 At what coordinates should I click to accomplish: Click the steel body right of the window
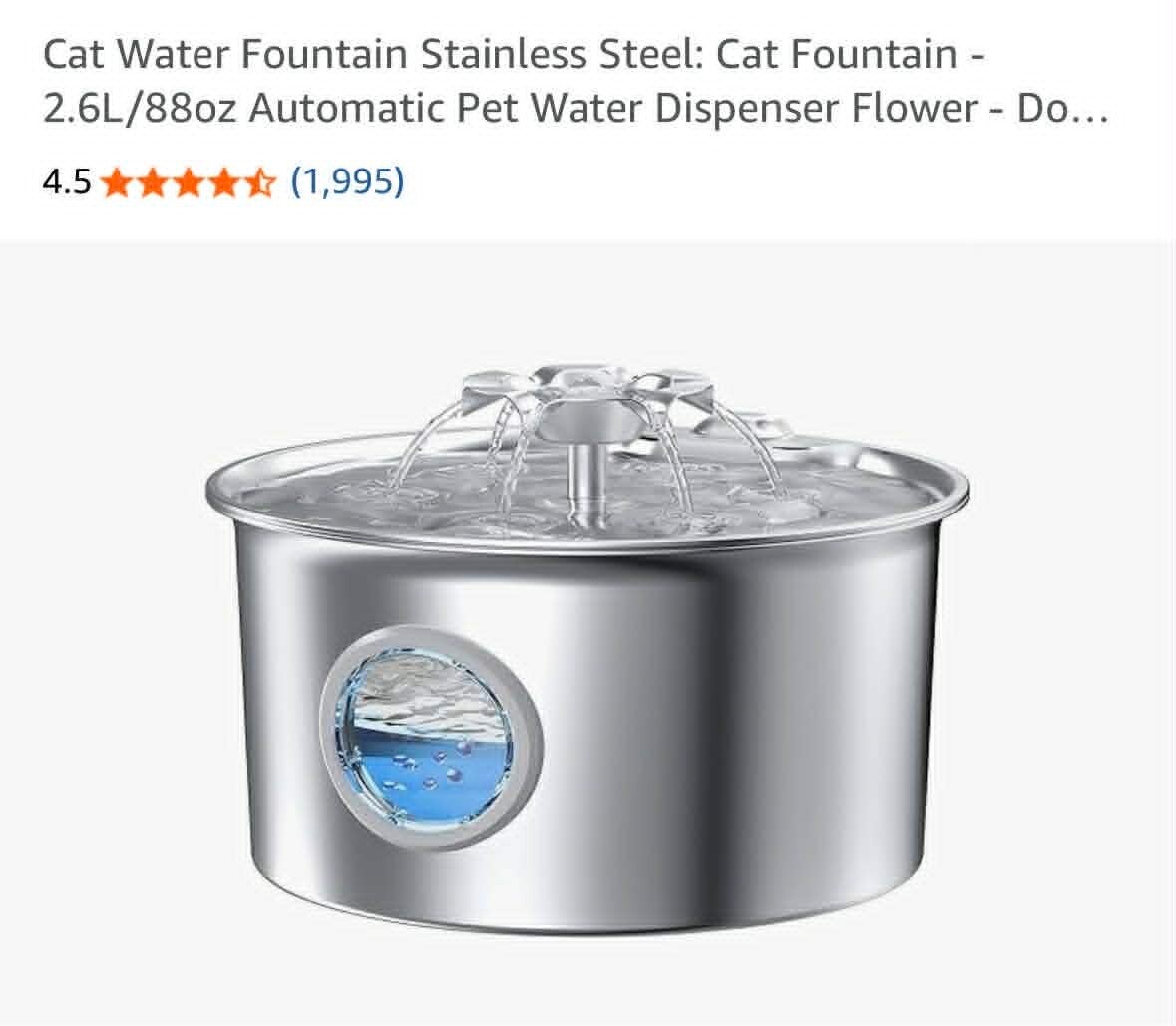coord(735,735)
